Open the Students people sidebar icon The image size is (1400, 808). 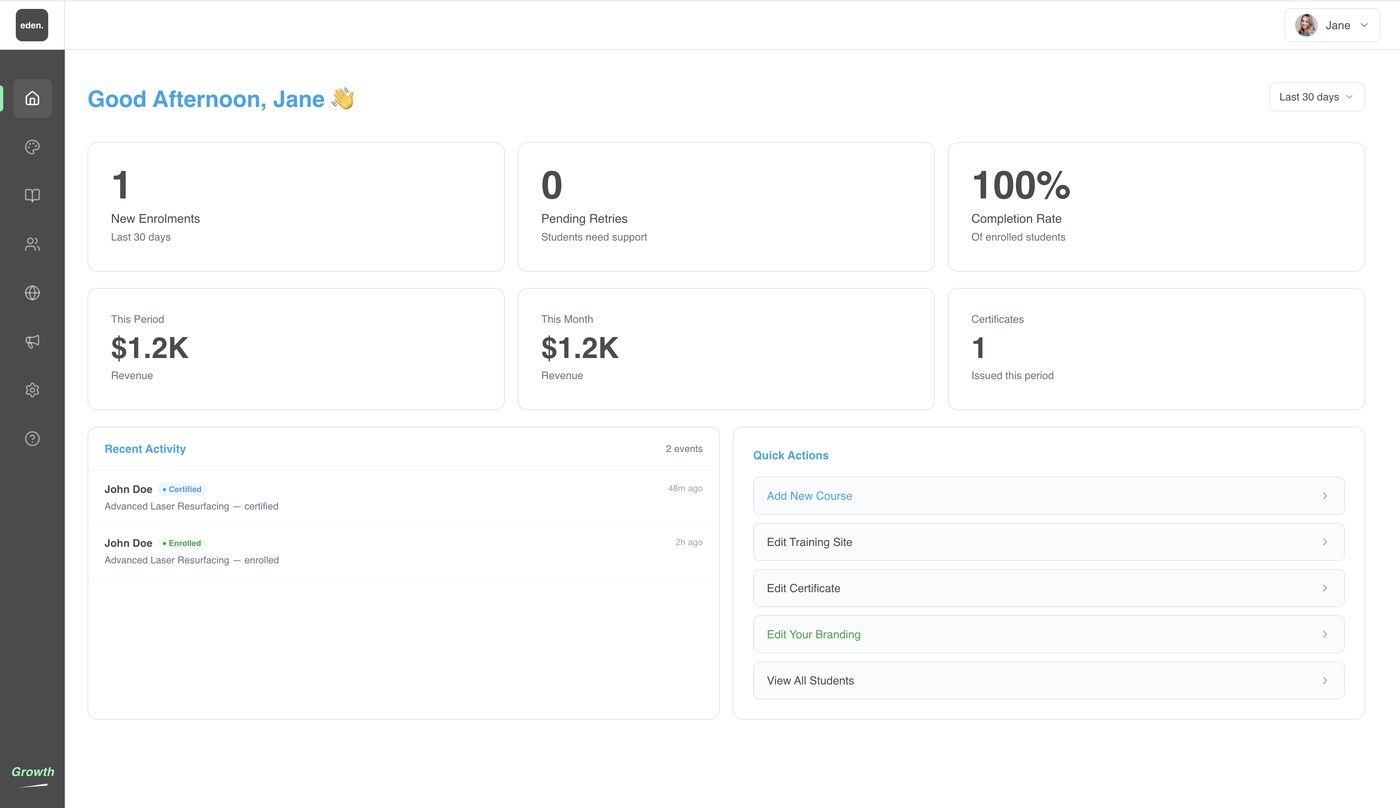[32, 244]
